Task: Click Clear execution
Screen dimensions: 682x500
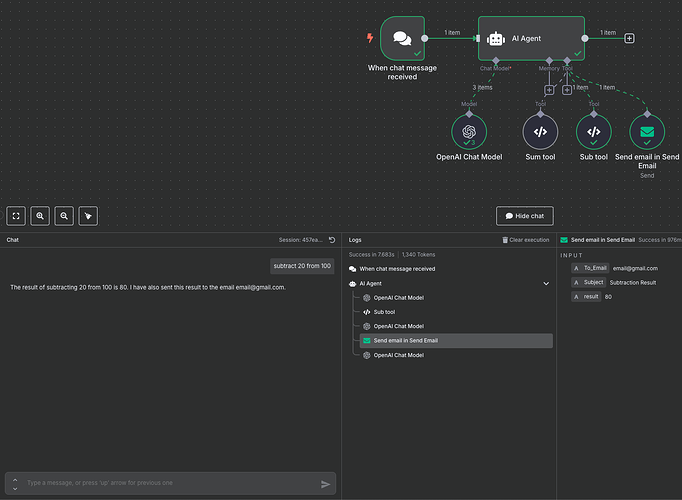Action: [x=525, y=240]
